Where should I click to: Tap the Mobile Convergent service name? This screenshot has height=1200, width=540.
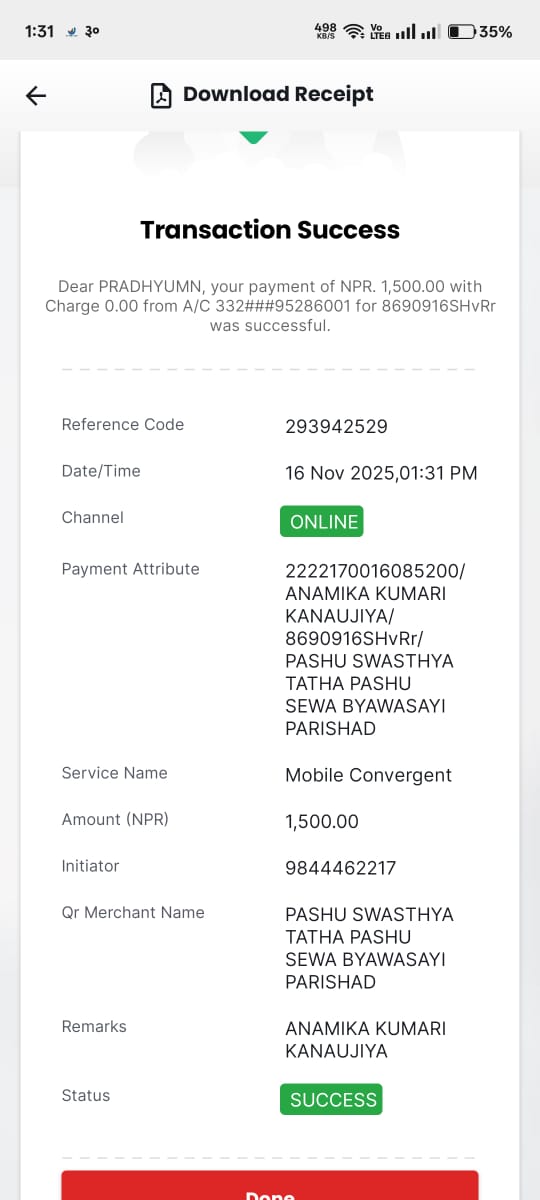(368, 775)
